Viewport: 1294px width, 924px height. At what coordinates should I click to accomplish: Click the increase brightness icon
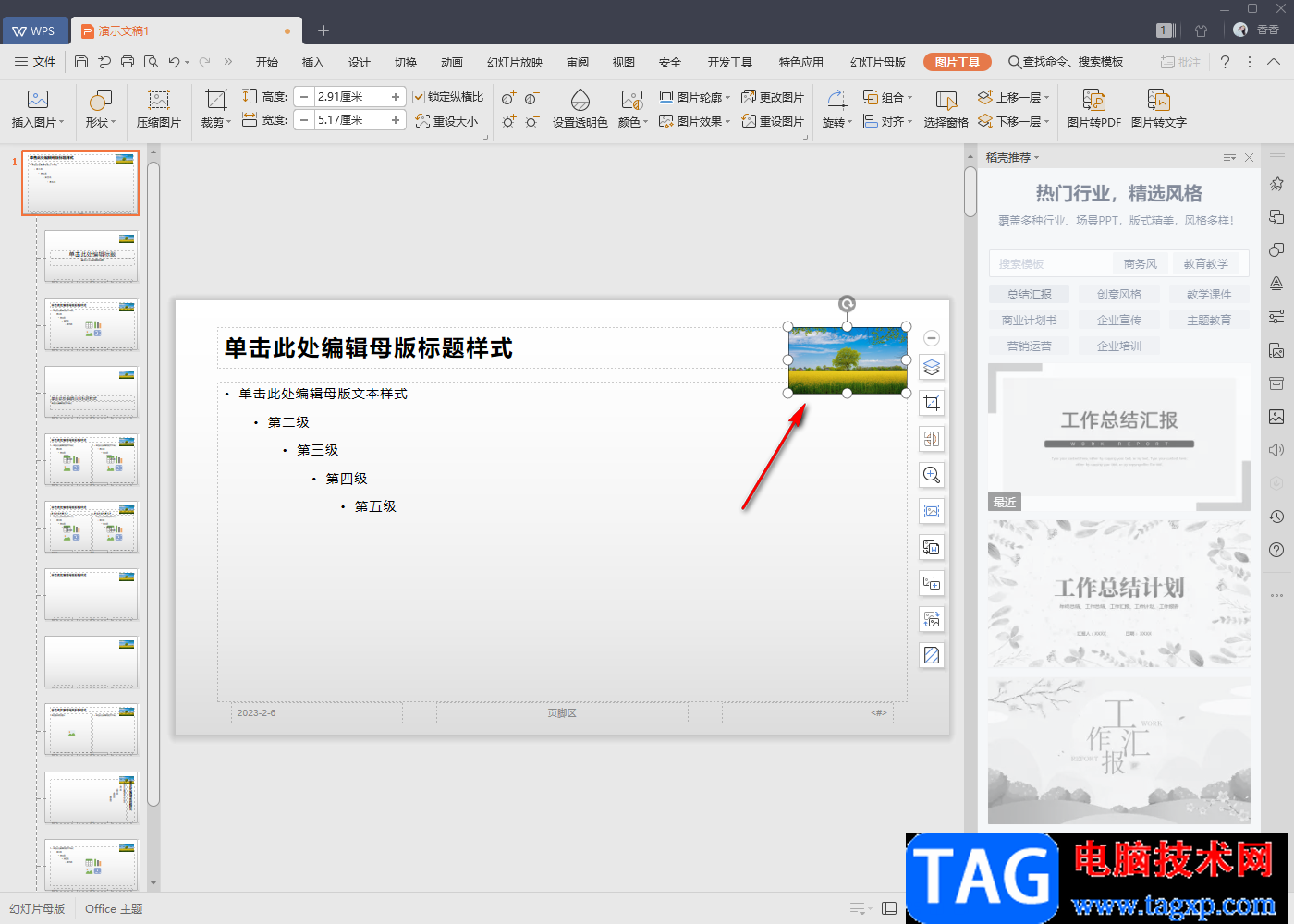[509, 122]
